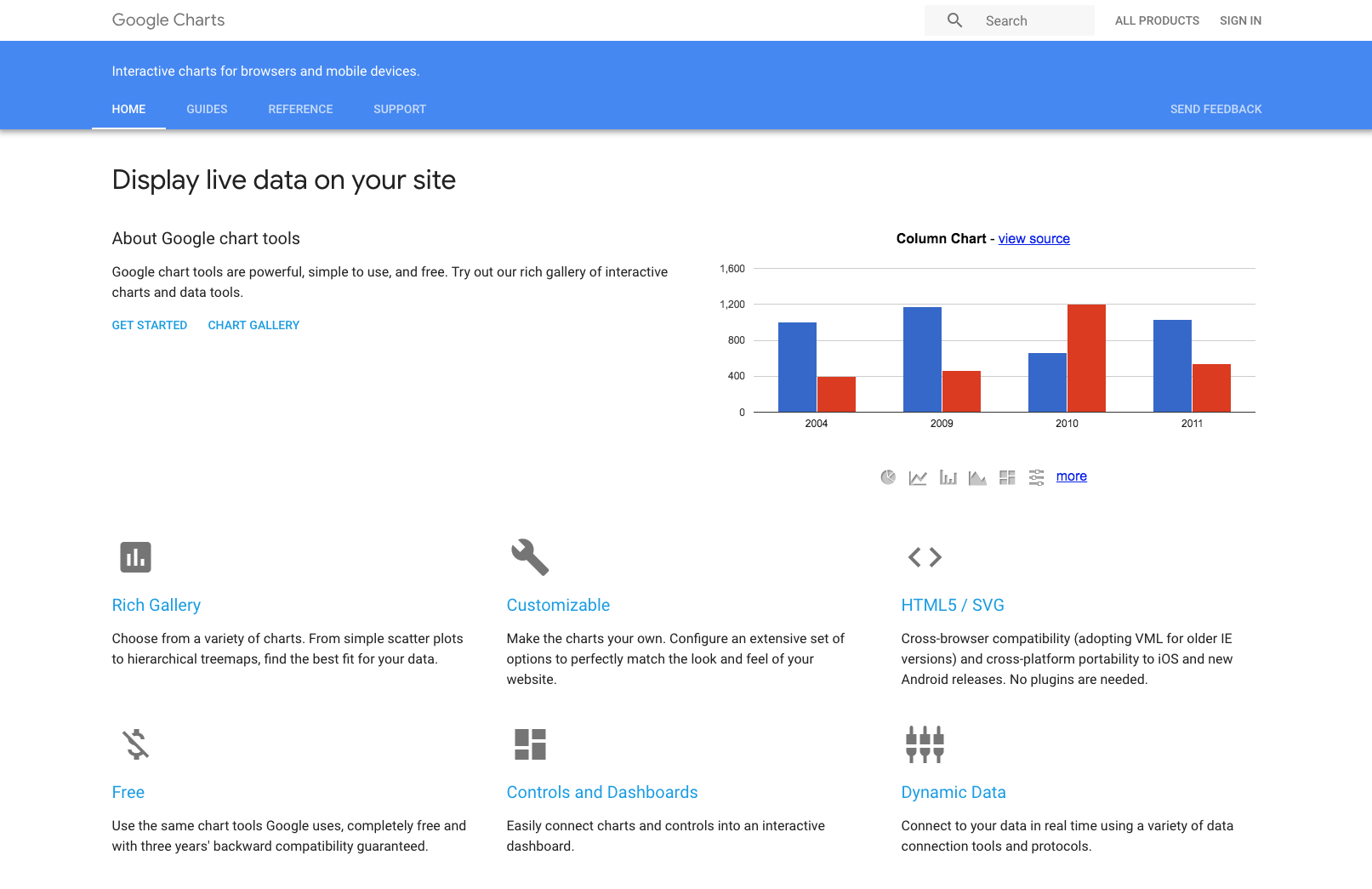This screenshot has height=889, width=1372.
Task: Click the 1,600 axis value
Action: [x=732, y=269]
